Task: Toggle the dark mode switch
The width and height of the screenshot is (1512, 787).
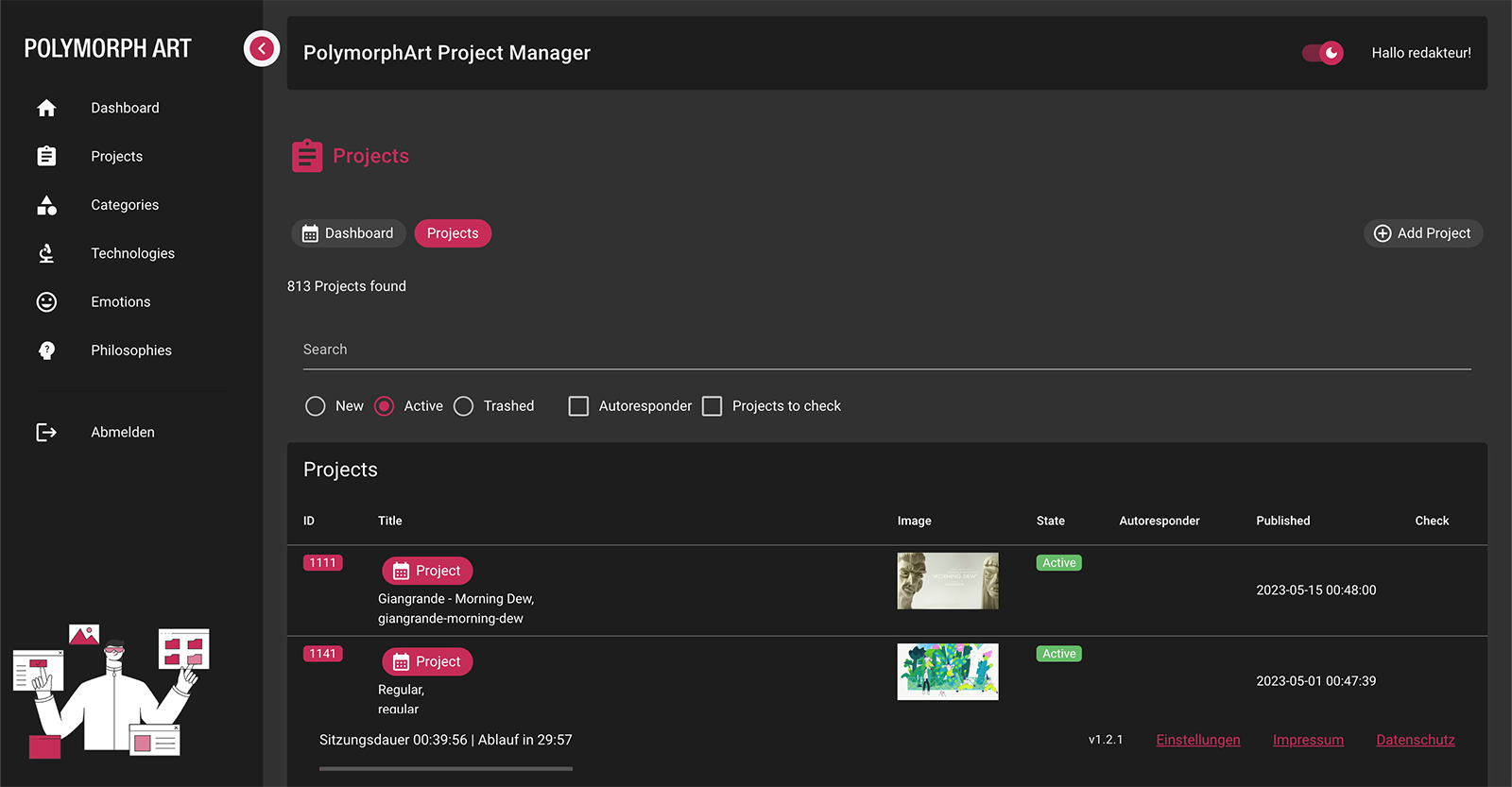Action: coord(1323,53)
